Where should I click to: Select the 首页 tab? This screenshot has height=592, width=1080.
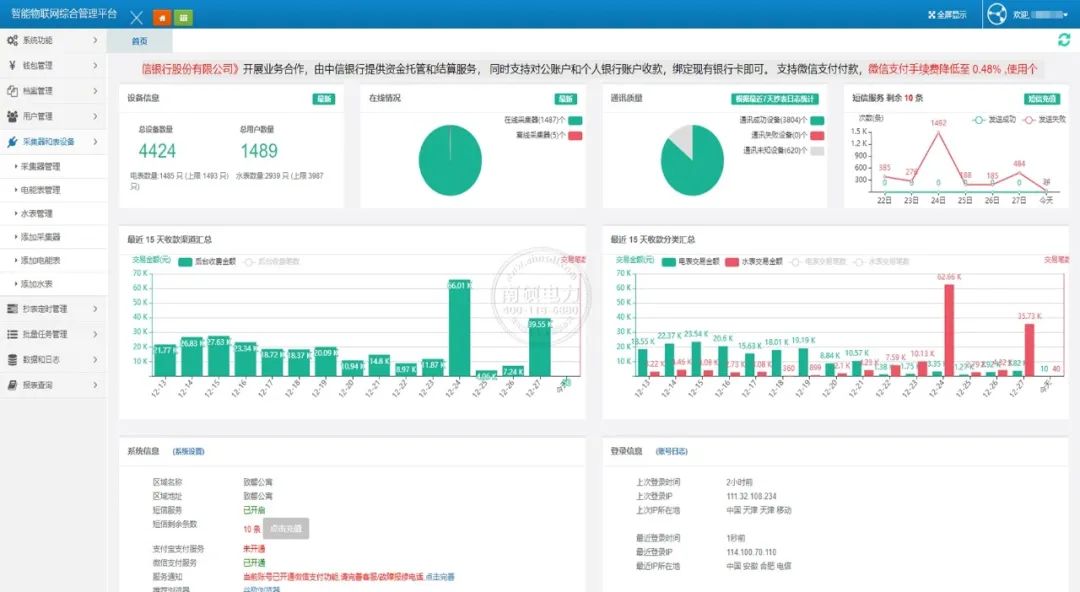coord(139,41)
